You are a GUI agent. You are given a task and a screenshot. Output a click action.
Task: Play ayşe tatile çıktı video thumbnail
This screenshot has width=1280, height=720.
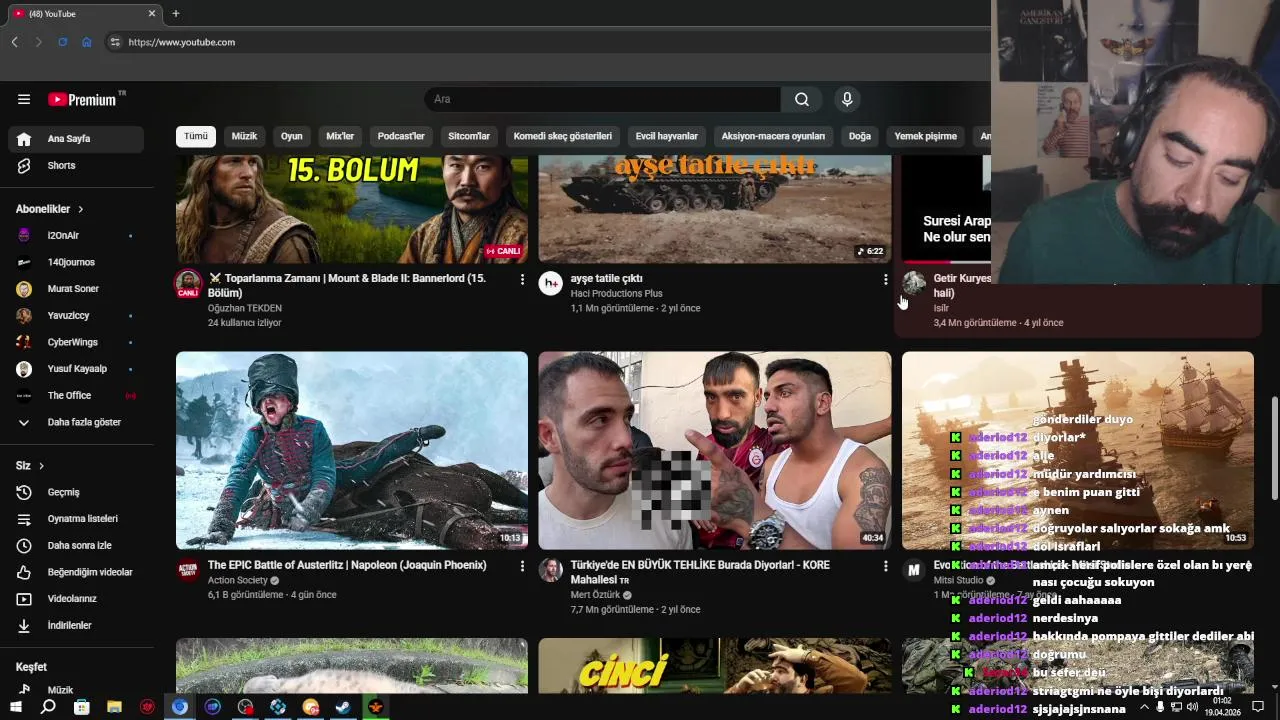[x=714, y=208]
